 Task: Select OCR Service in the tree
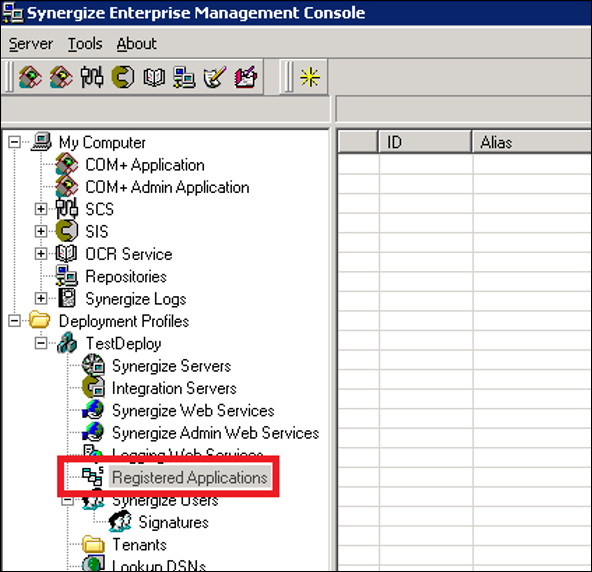coord(129,254)
